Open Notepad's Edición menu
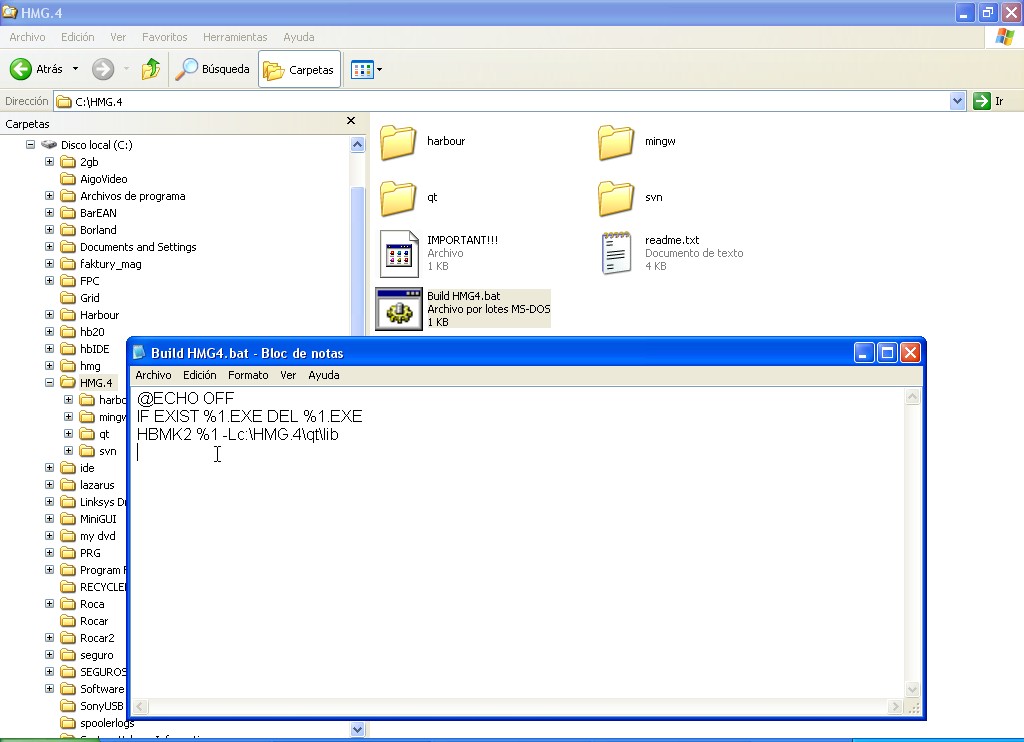 pyautogui.click(x=199, y=375)
